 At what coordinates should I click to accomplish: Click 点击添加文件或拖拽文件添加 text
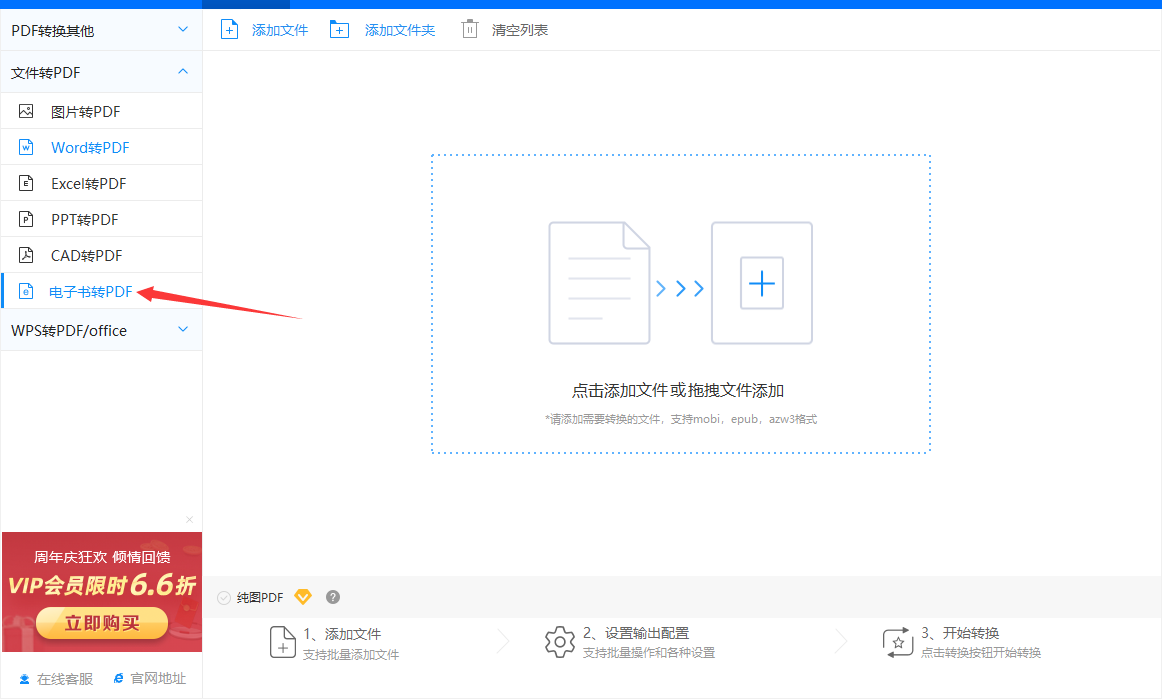678,391
